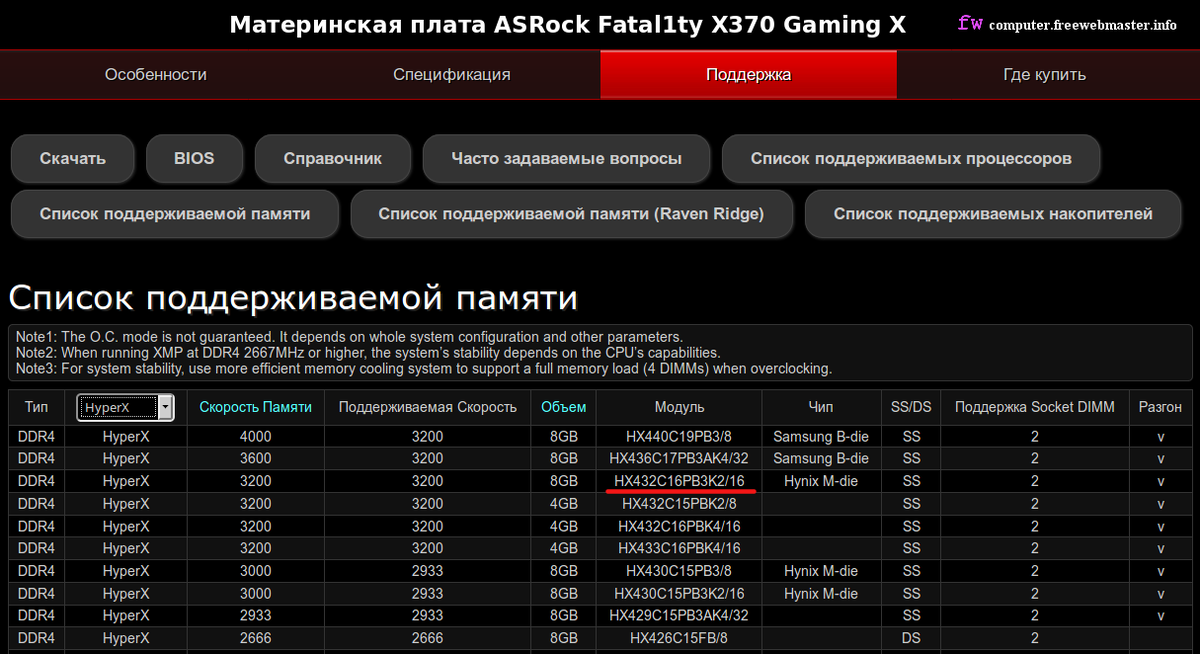The height and width of the screenshot is (654, 1200).
Task: Go to the Где купить tab
Action: pyautogui.click(x=1045, y=75)
